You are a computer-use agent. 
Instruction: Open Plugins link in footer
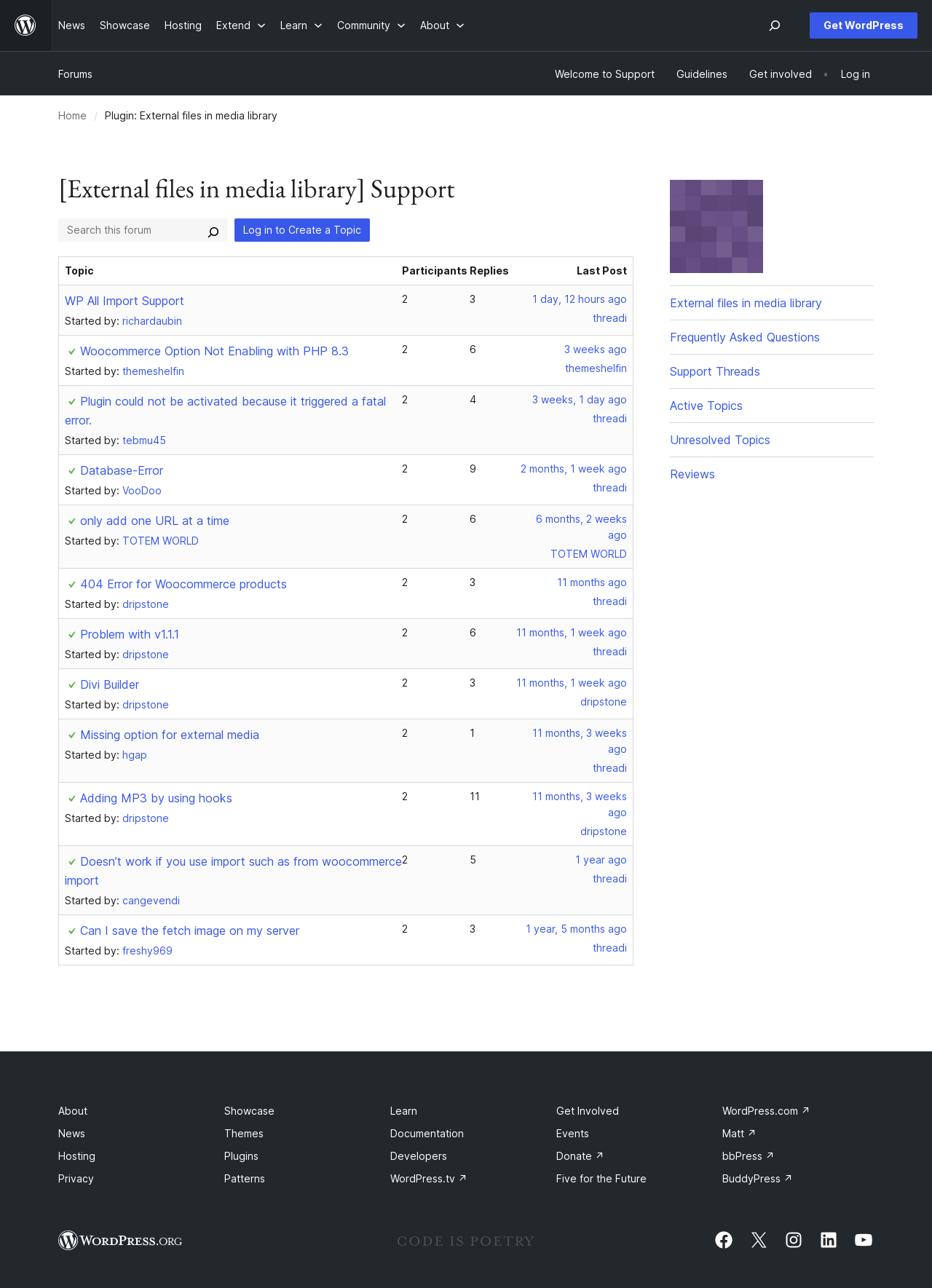coord(241,1156)
